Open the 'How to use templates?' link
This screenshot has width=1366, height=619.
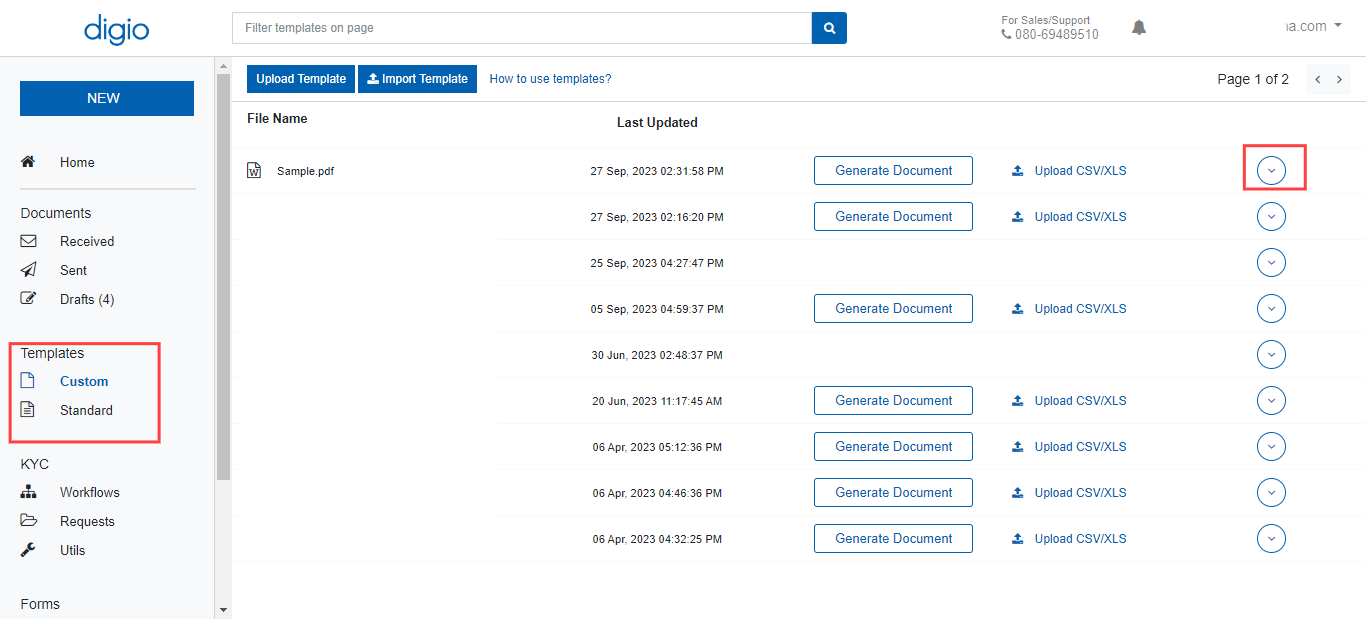pyautogui.click(x=550, y=78)
